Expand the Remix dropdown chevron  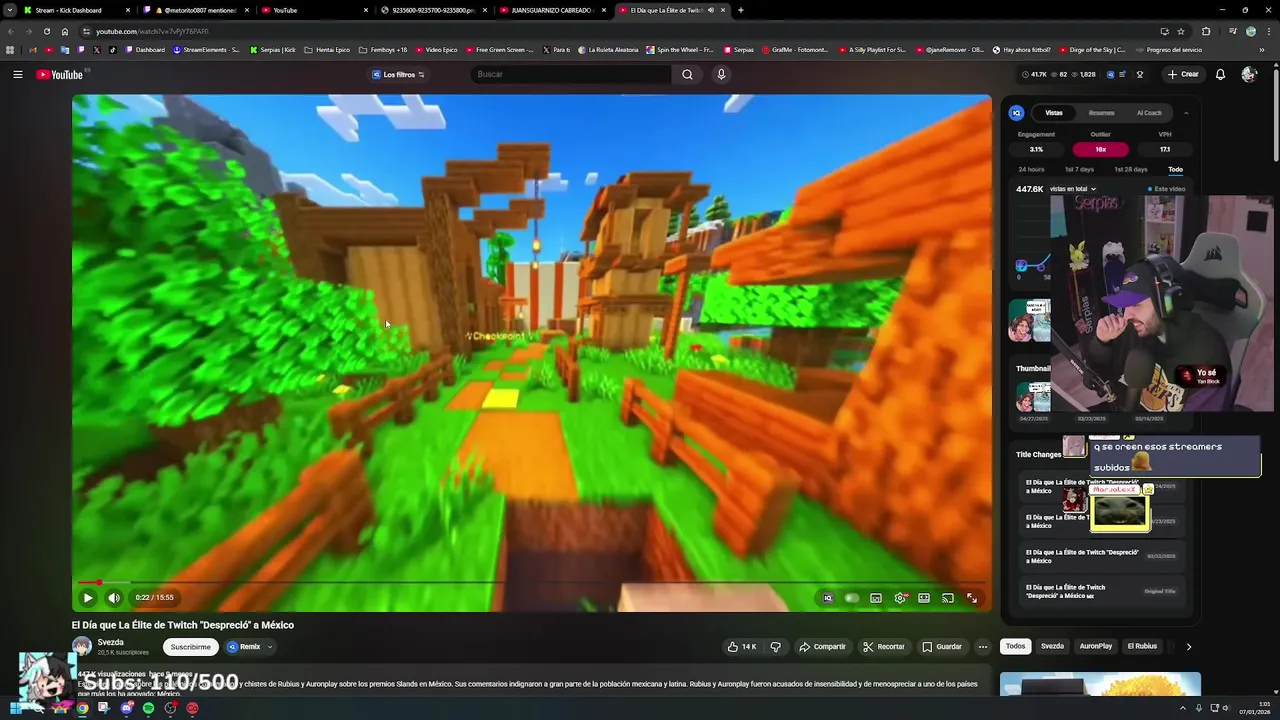[x=269, y=647]
